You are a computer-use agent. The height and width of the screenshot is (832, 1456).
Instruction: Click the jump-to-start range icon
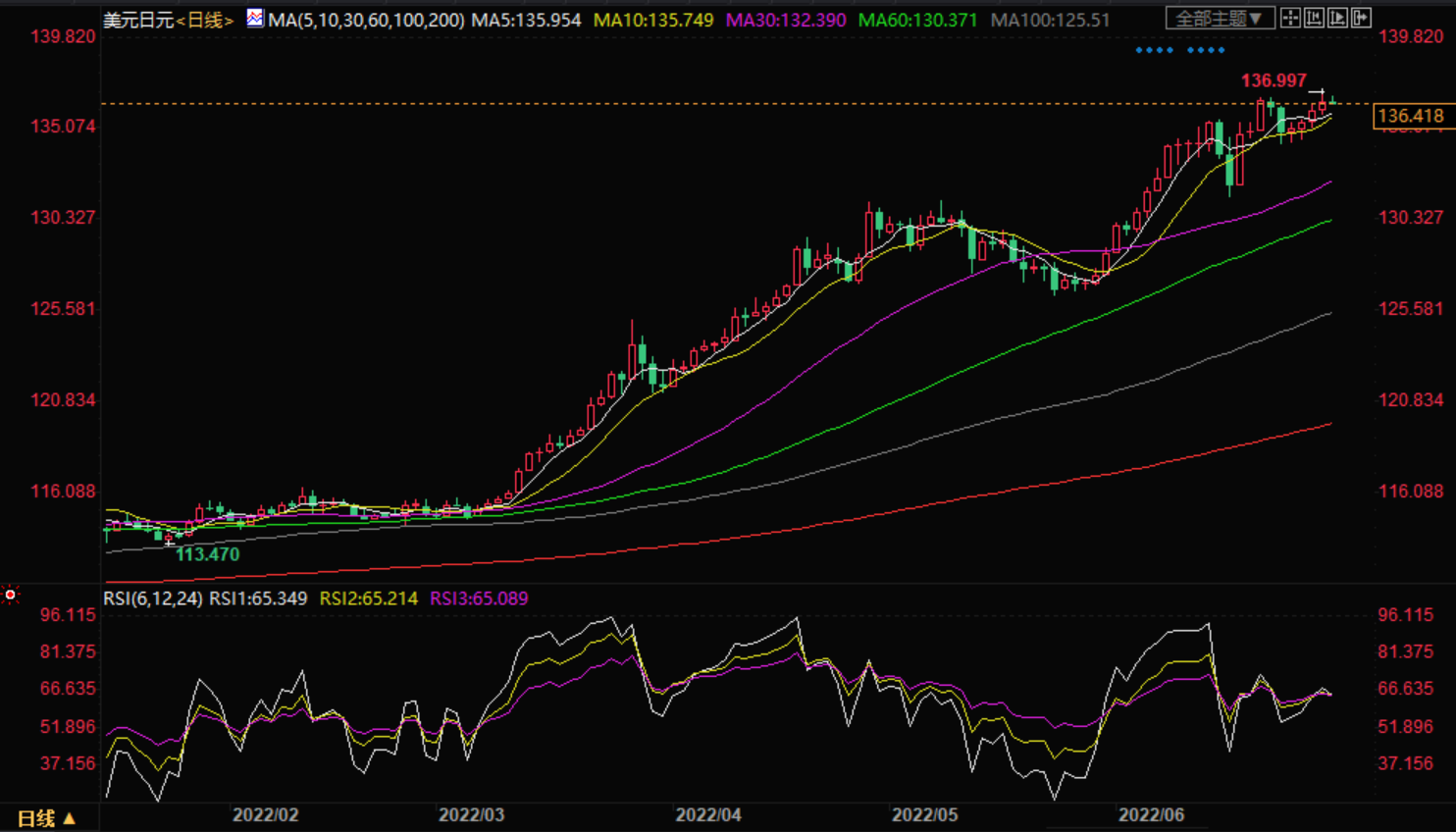(1315, 18)
